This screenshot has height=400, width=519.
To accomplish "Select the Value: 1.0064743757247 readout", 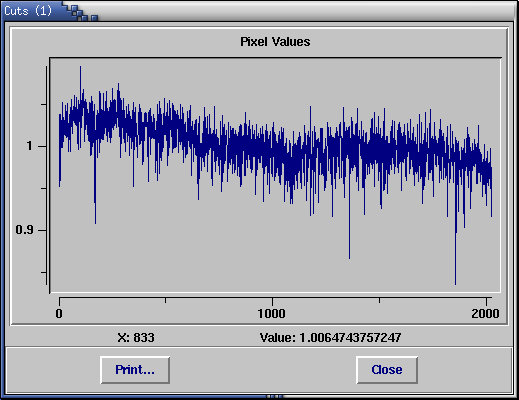I will point(330,338).
